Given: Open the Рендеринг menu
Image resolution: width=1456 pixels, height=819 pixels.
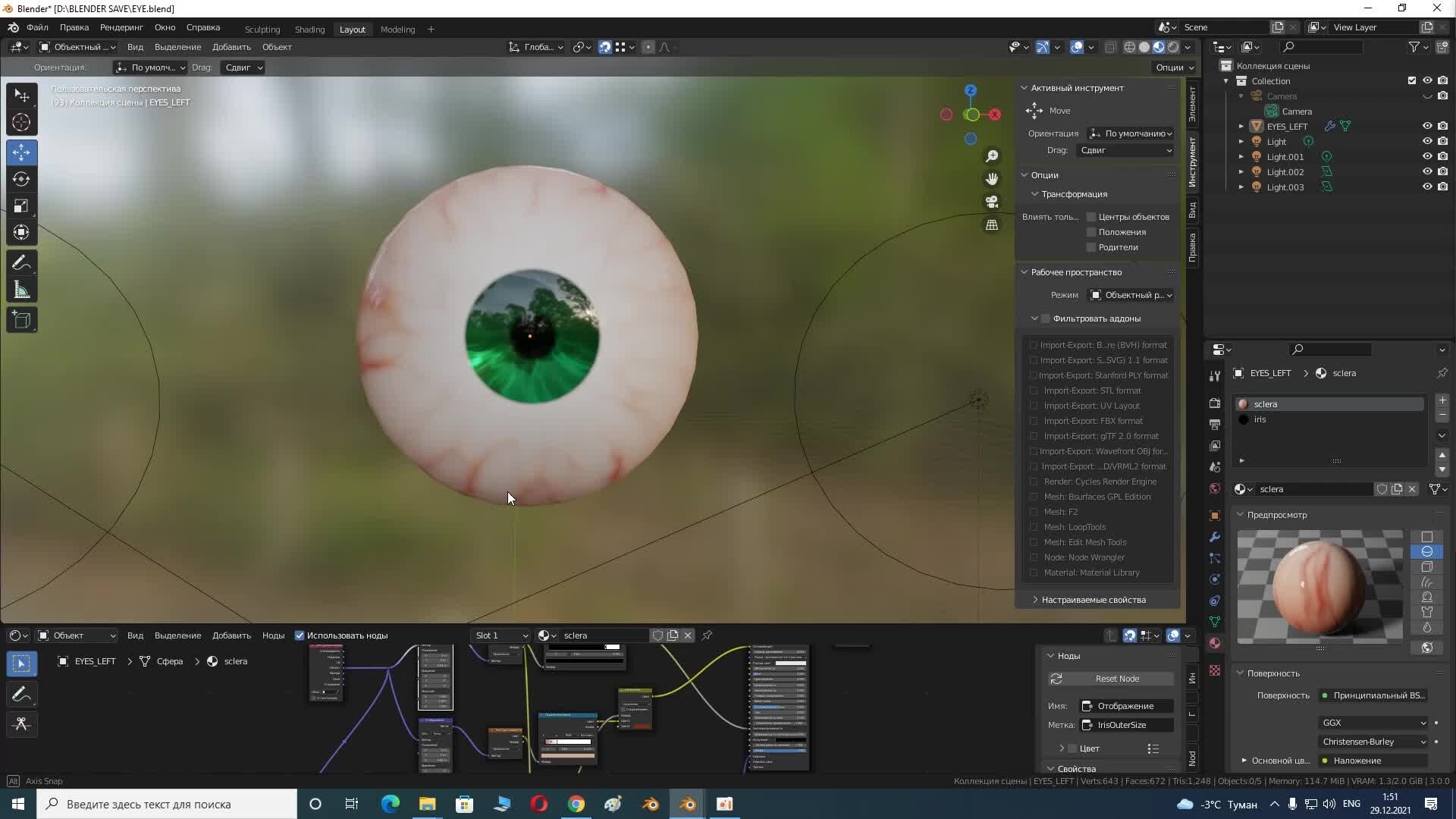Looking at the screenshot, I should tap(121, 27).
